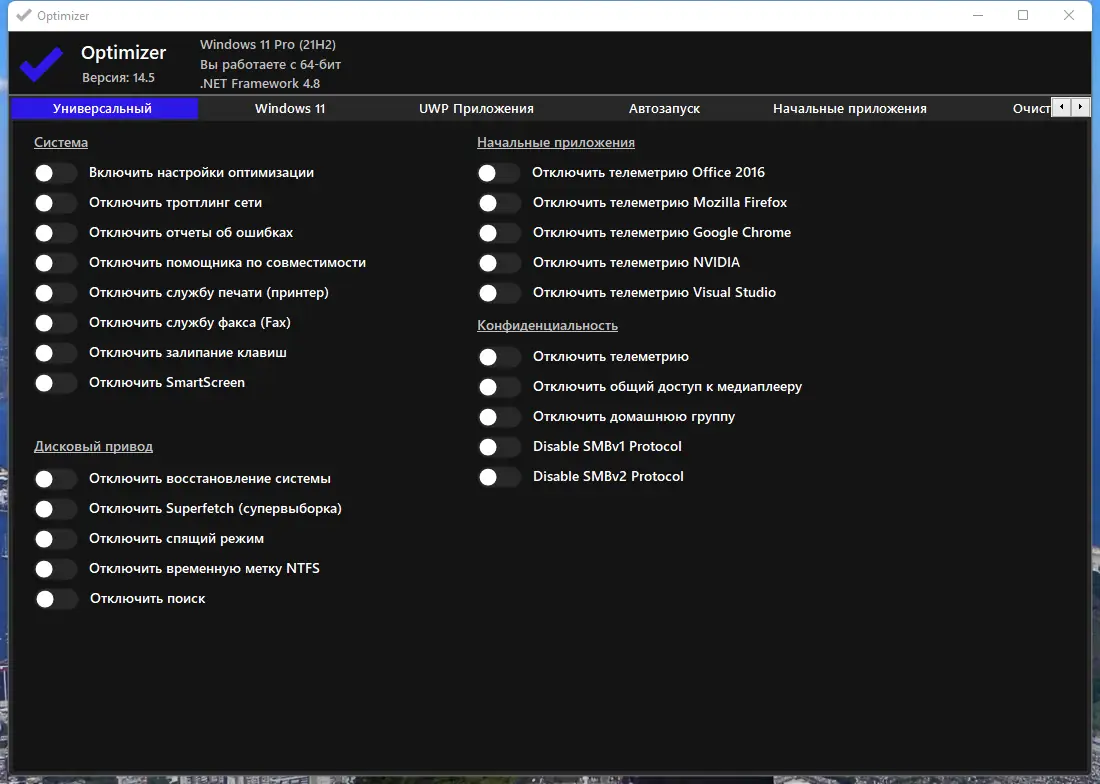Toggle Disable SMBv1 Protocol switch
The height and width of the screenshot is (784, 1100).
point(499,447)
